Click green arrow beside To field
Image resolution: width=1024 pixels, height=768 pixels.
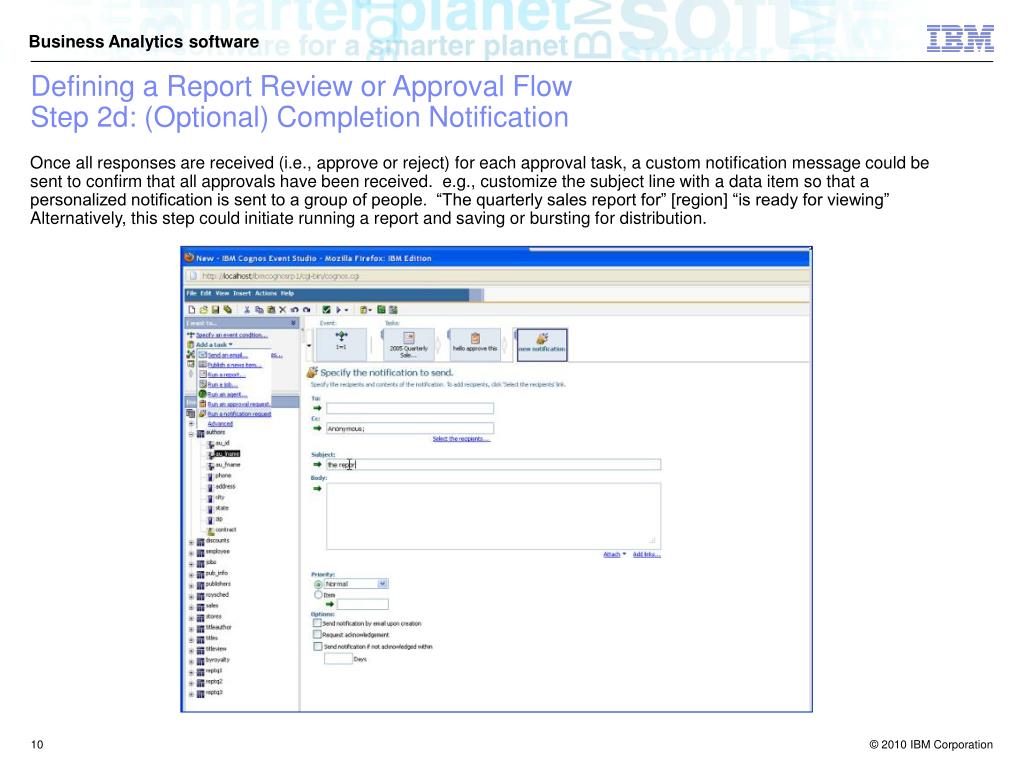tap(317, 408)
